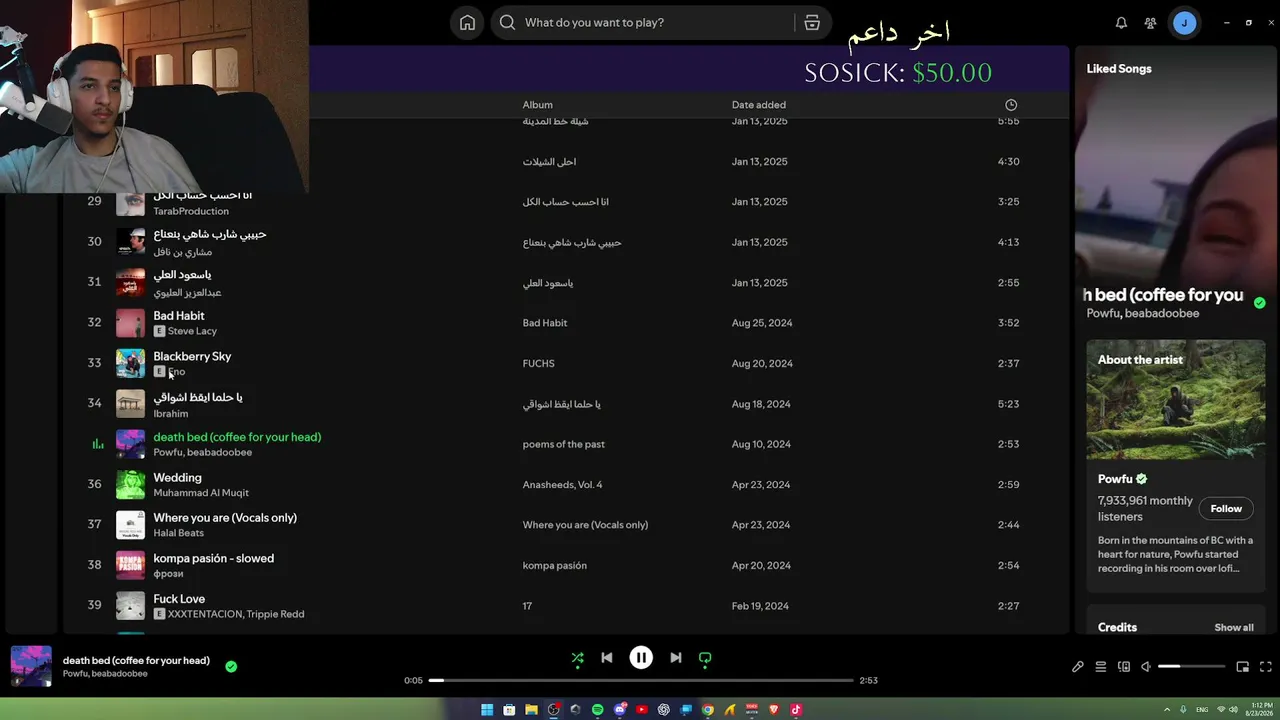Click the 'Fuck Love' track title
This screenshot has height=720, width=1280.
tap(179, 599)
